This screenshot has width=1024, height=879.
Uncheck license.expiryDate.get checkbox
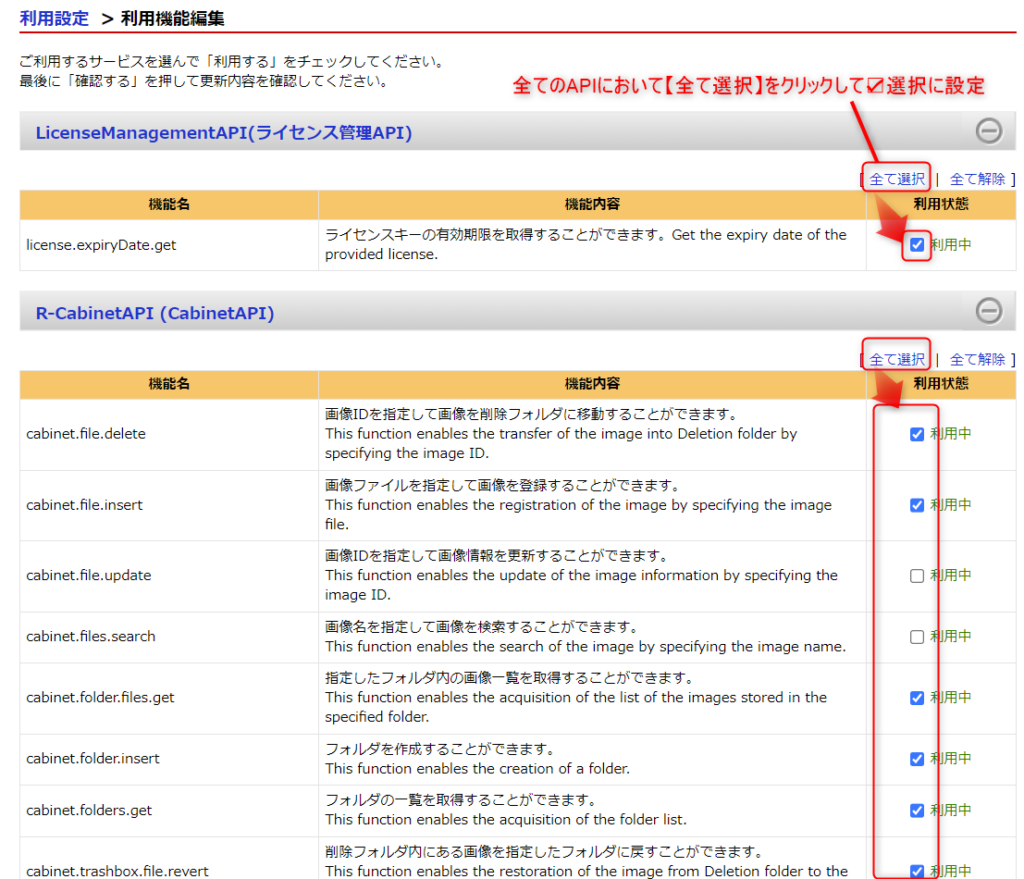point(917,244)
